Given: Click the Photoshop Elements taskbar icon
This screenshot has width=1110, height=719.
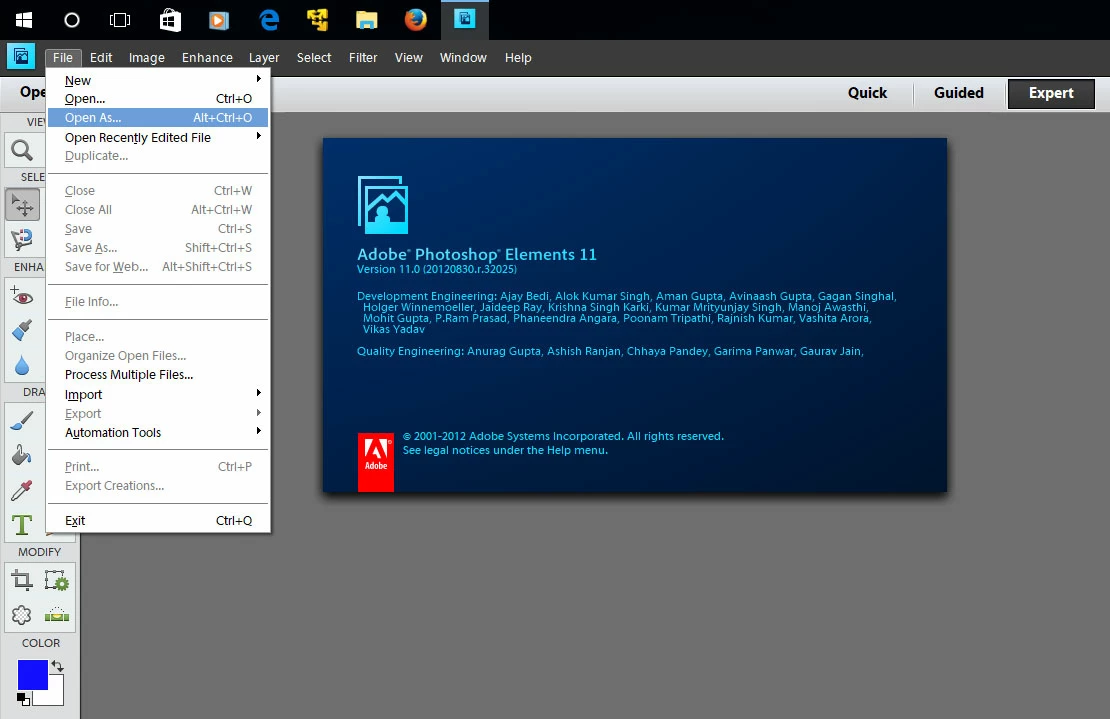Looking at the screenshot, I should pos(464,19).
